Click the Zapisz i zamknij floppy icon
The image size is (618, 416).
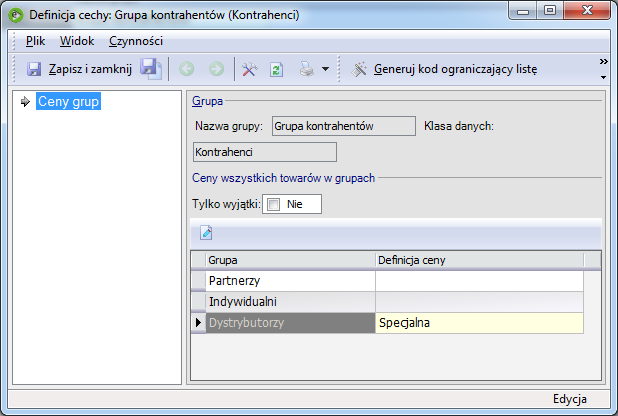coord(34,69)
